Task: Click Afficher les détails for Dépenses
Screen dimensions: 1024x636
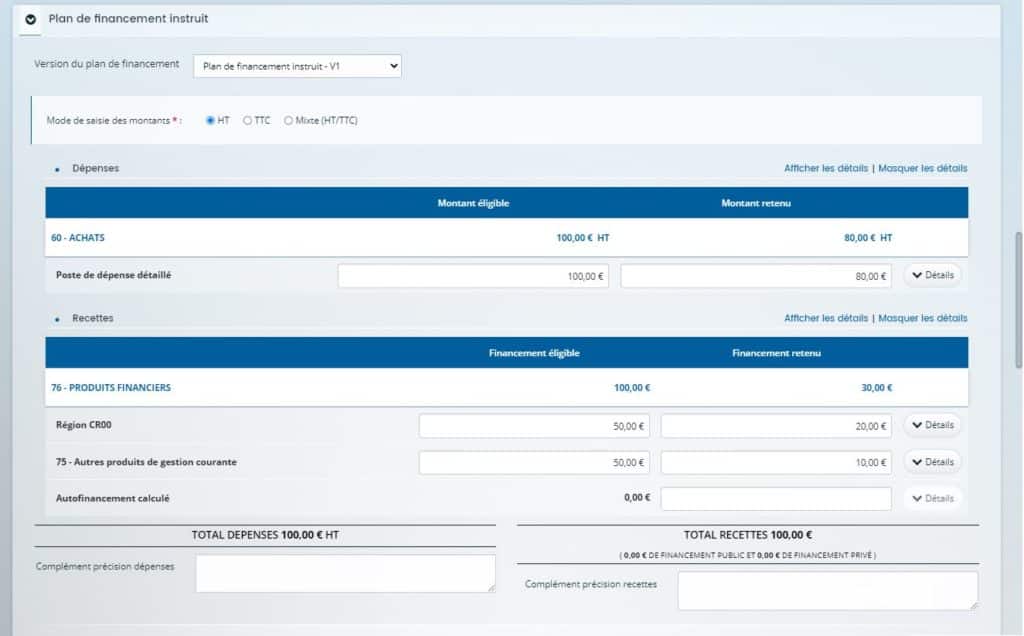Action: (826, 168)
